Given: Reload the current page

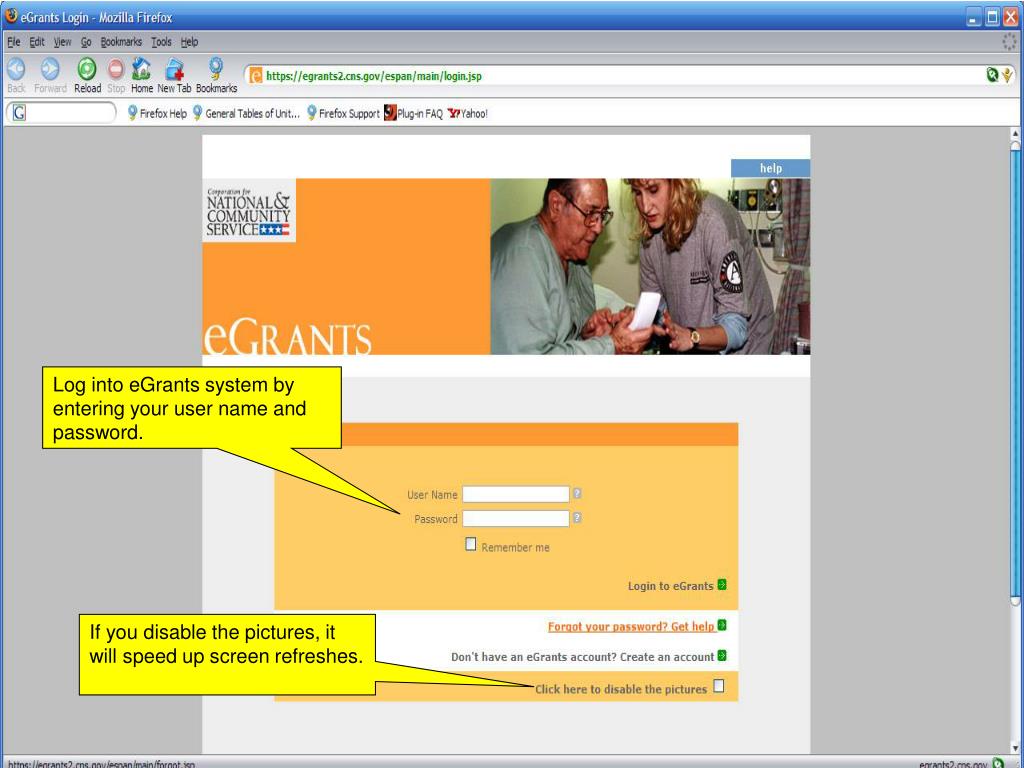Looking at the screenshot, I should [x=87, y=69].
